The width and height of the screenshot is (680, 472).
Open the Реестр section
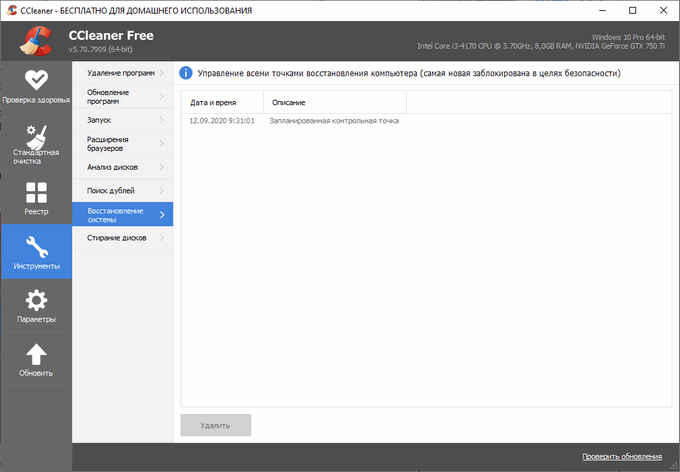[x=36, y=198]
